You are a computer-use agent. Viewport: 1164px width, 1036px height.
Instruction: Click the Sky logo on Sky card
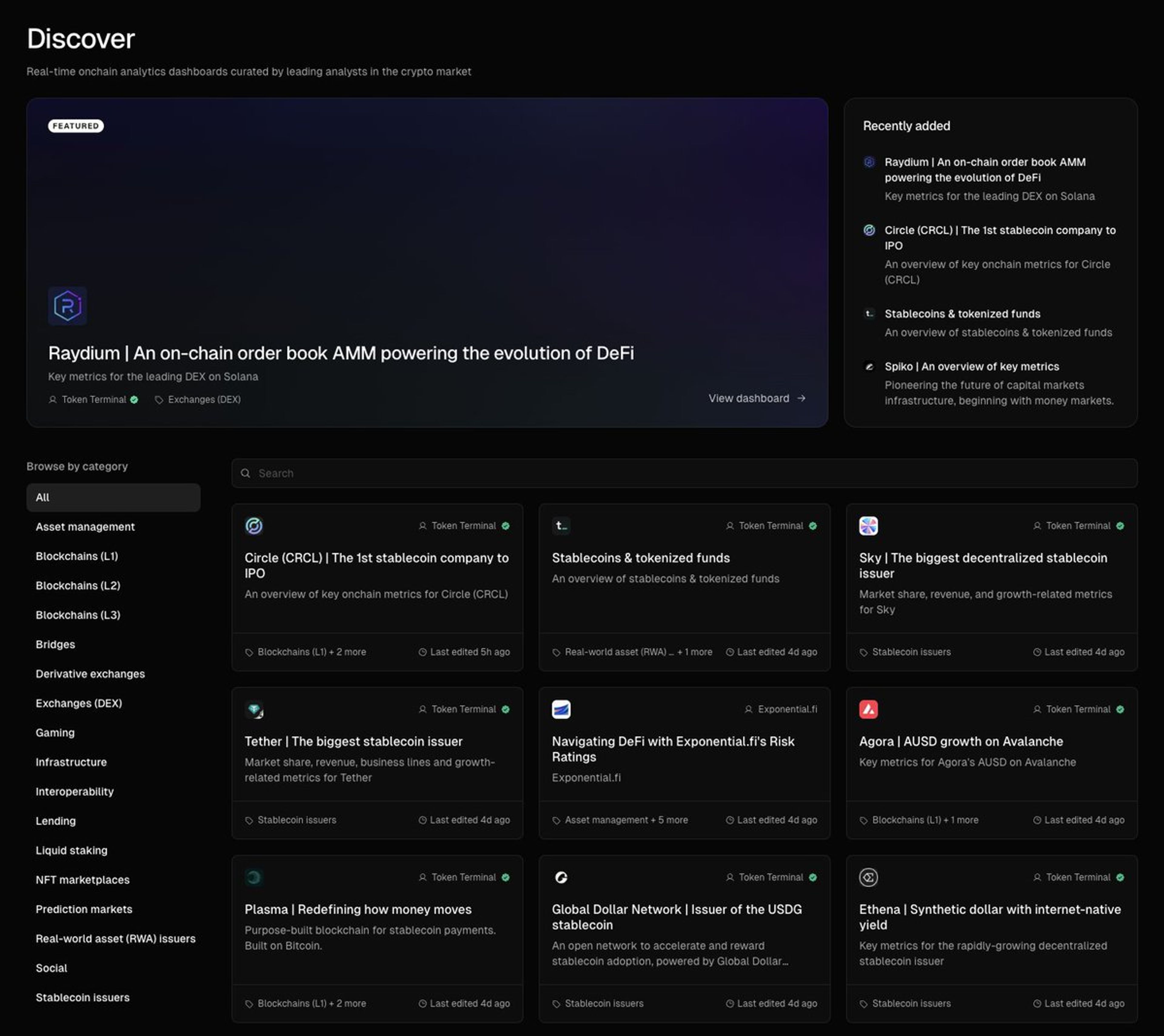click(868, 526)
